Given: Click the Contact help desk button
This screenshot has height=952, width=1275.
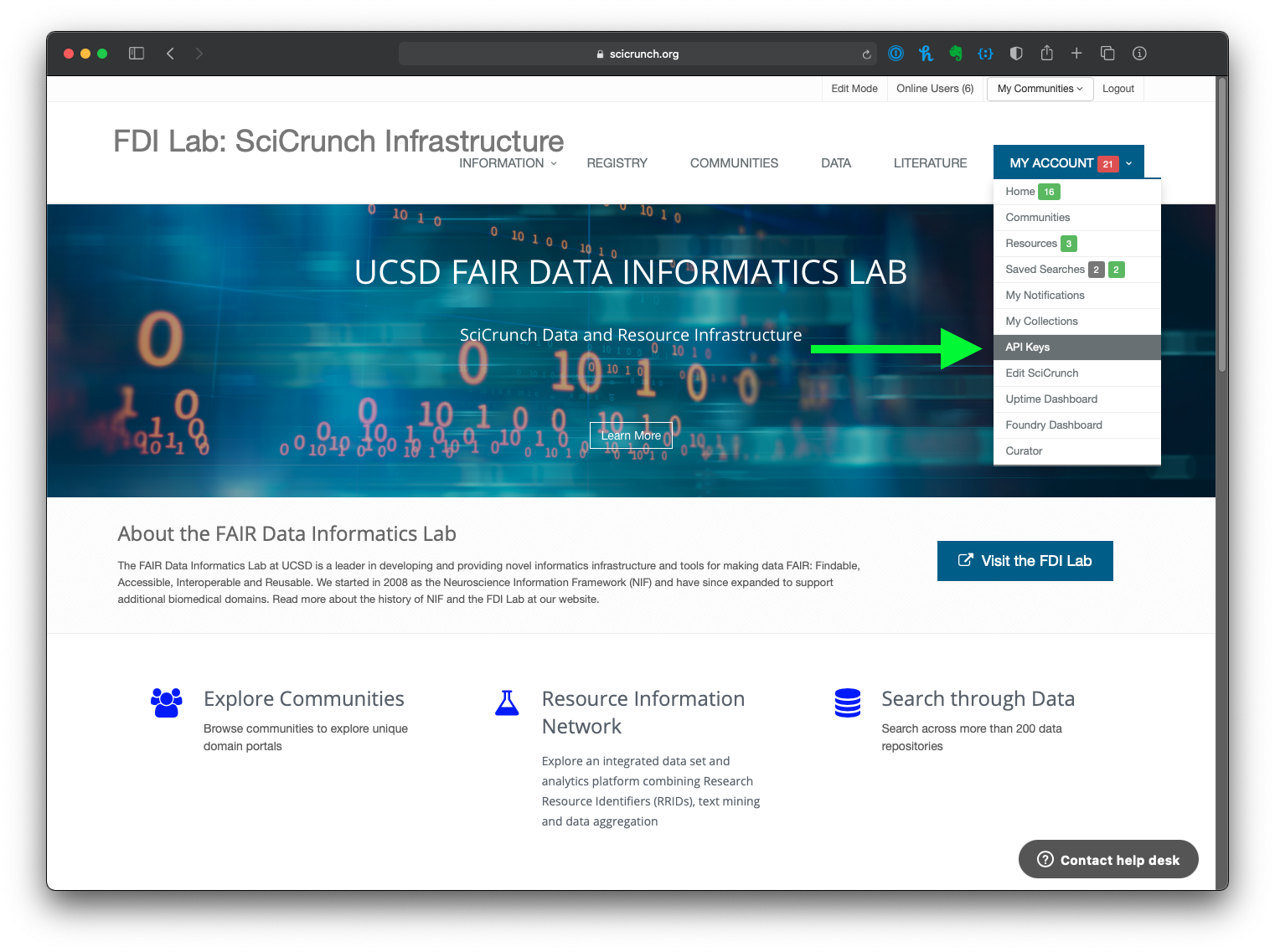Looking at the screenshot, I should [1107, 860].
